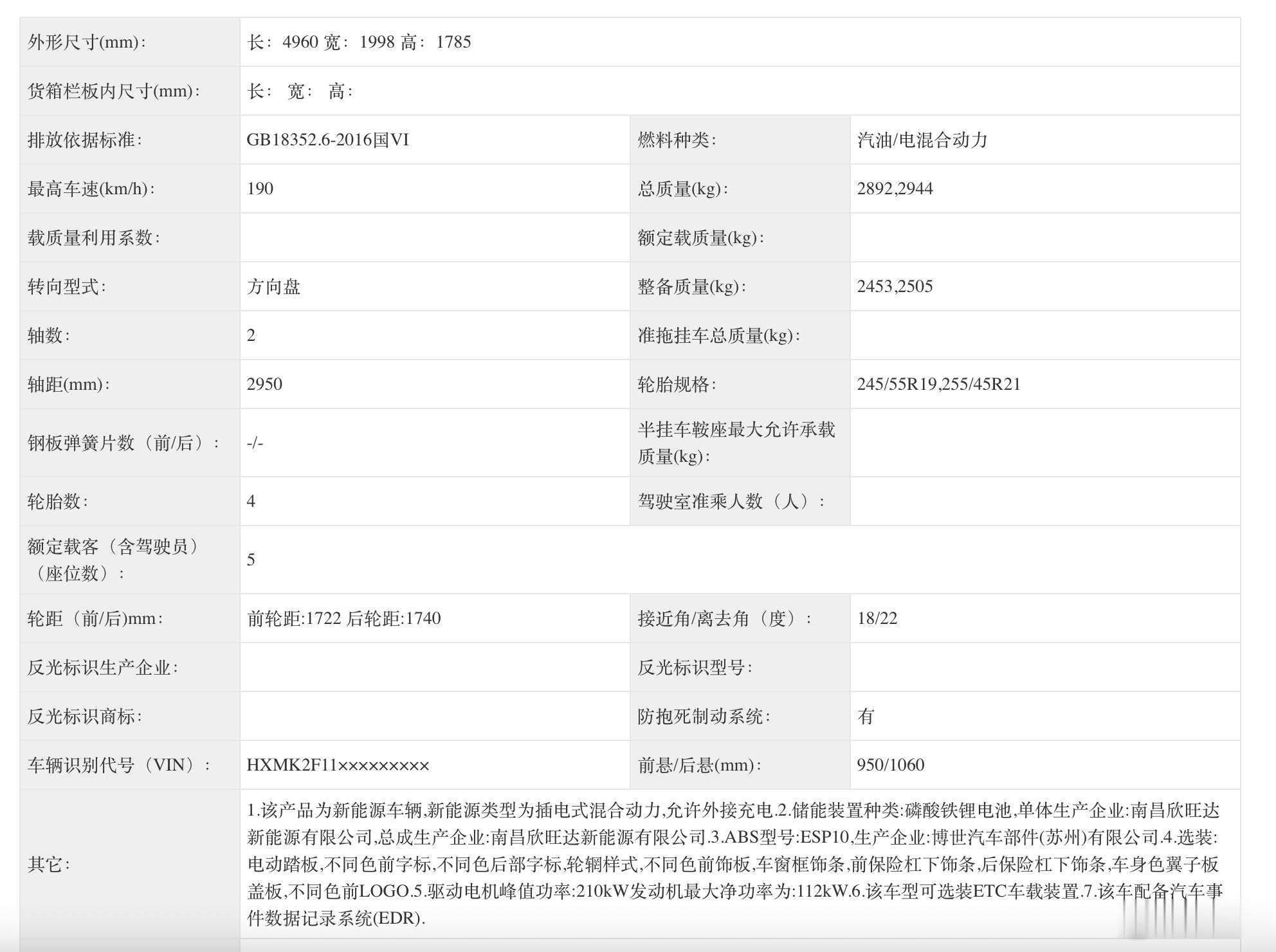
Task: Select the ABS value '有'
Action: (866, 716)
